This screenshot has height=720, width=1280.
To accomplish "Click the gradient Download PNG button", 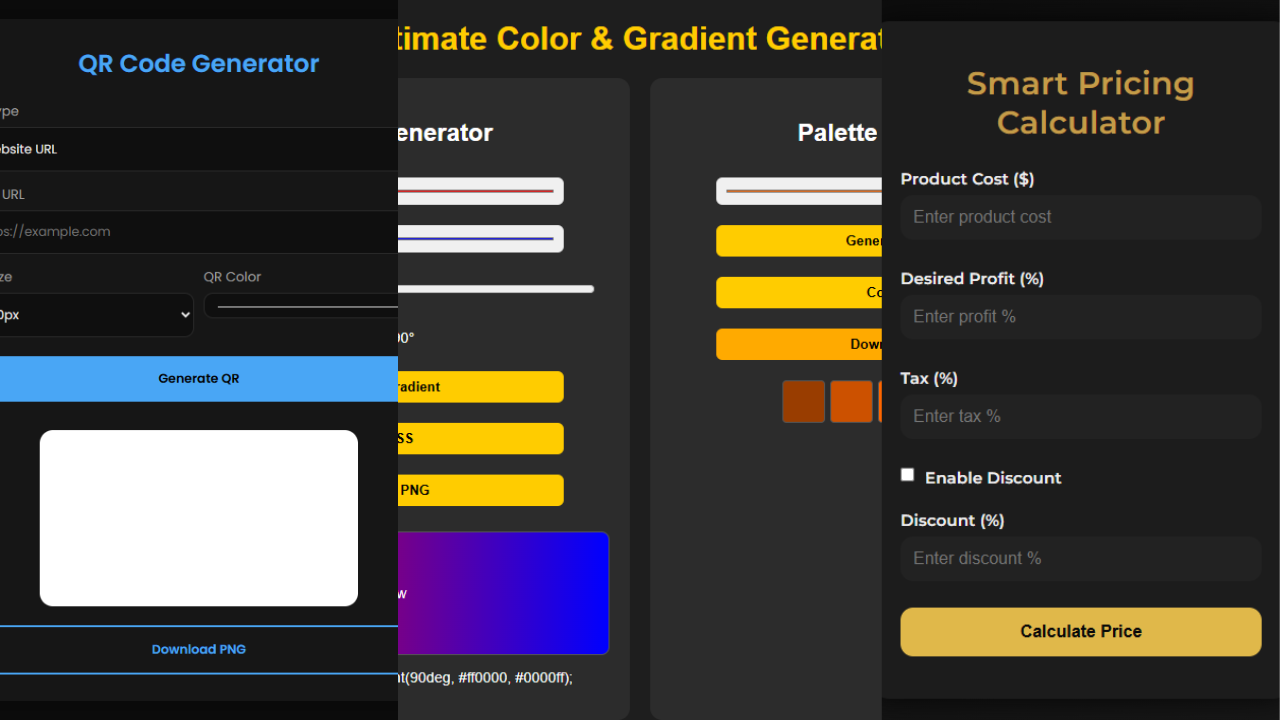I will 480,490.
